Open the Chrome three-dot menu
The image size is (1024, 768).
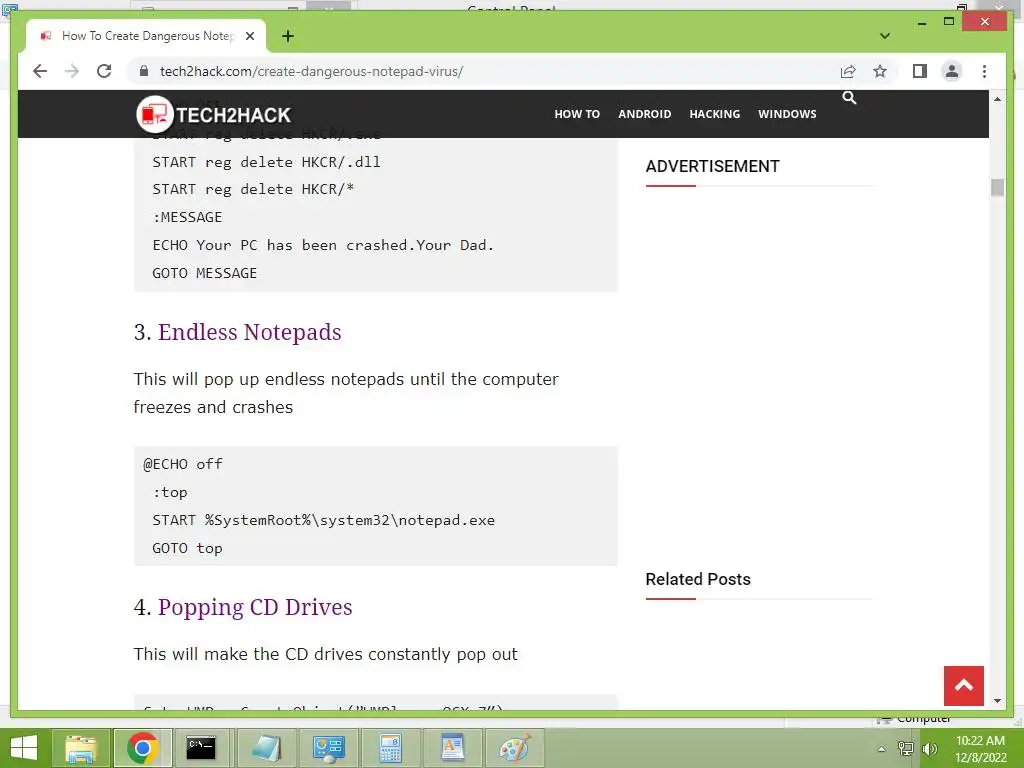coord(984,71)
